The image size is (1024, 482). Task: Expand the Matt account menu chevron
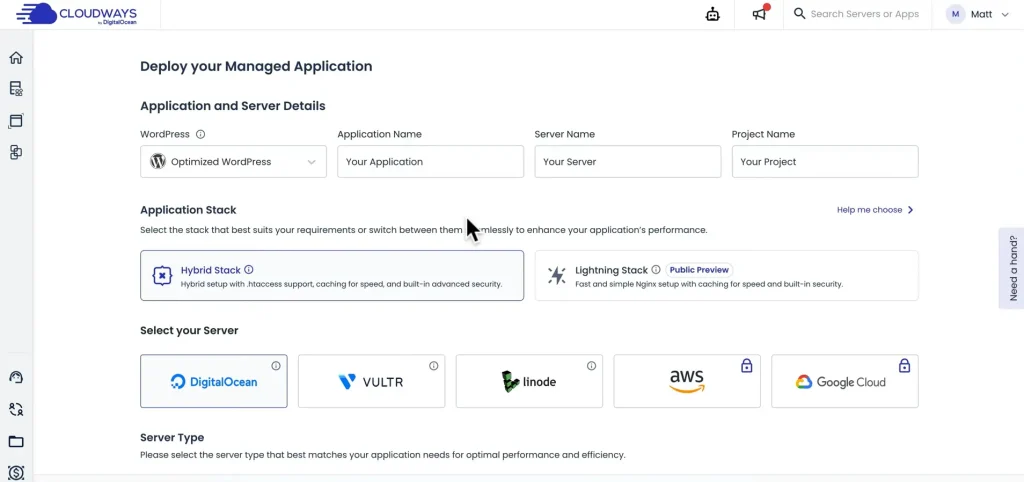1005,14
